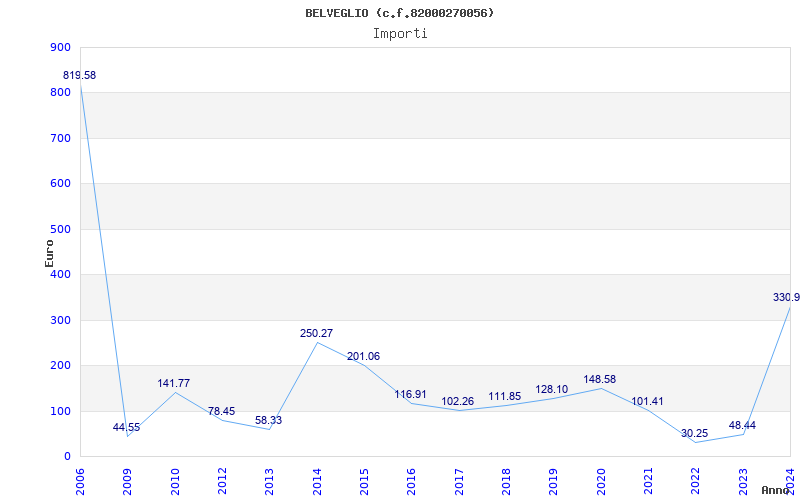Image resolution: width=800 pixels, height=500 pixels.
Task: Select the 101.41 data label
Action: coord(647,402)
